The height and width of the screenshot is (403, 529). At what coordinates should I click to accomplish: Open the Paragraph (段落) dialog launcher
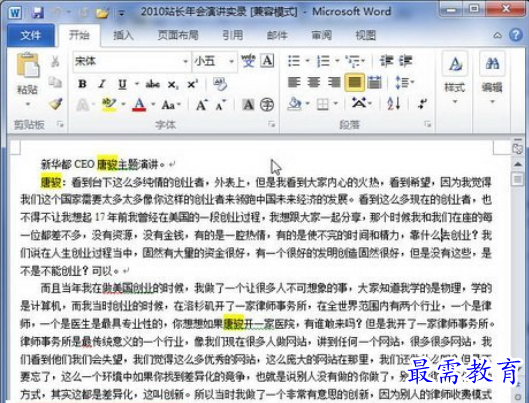tap(428, 124)
